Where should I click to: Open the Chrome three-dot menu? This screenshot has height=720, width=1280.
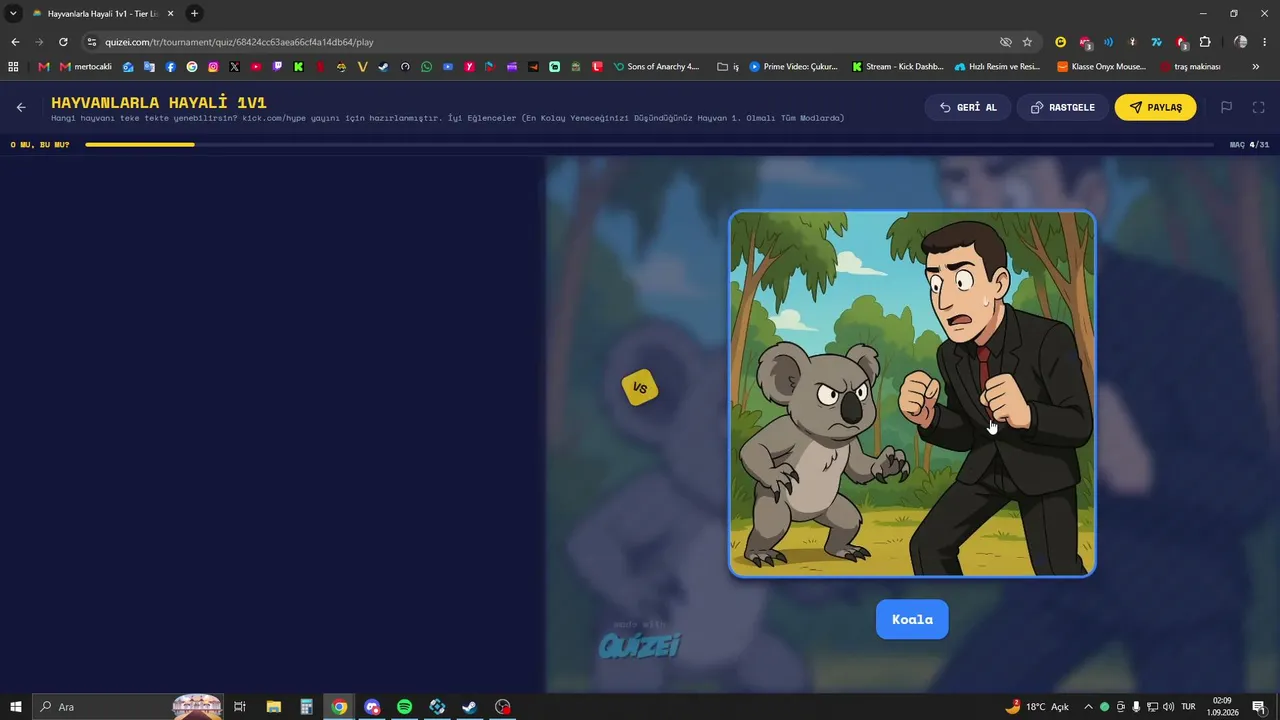coord(1265,42)
